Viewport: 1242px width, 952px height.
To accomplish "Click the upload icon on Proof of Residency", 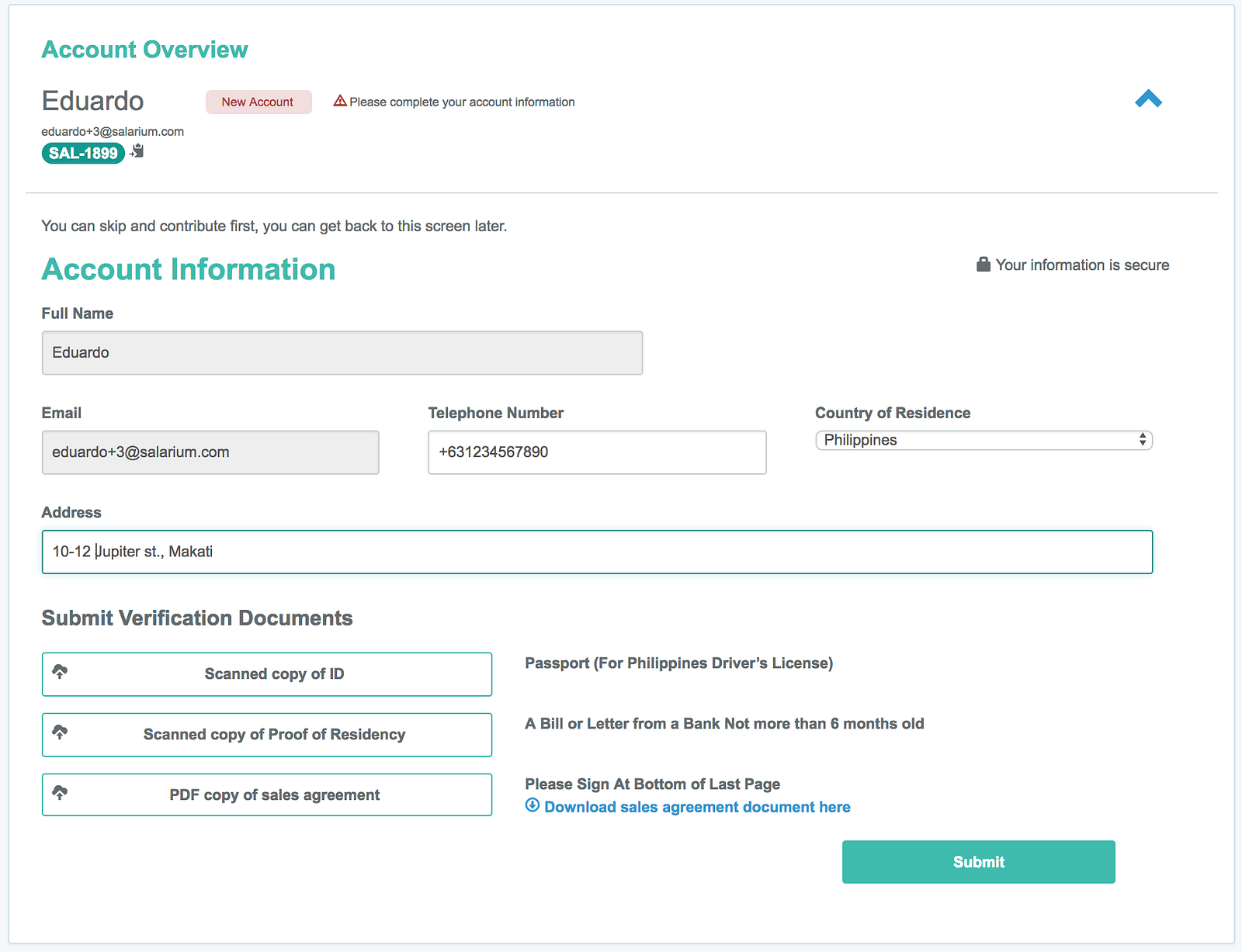I will 60,732.
